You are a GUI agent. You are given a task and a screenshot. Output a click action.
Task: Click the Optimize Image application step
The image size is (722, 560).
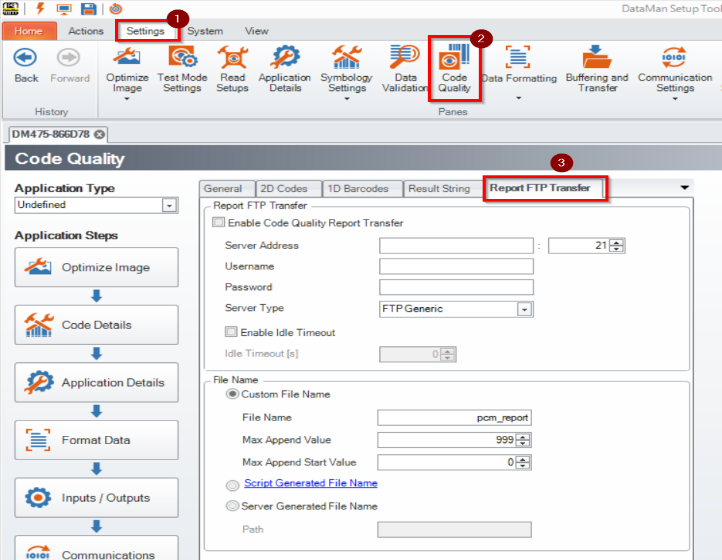pos(96,267)
